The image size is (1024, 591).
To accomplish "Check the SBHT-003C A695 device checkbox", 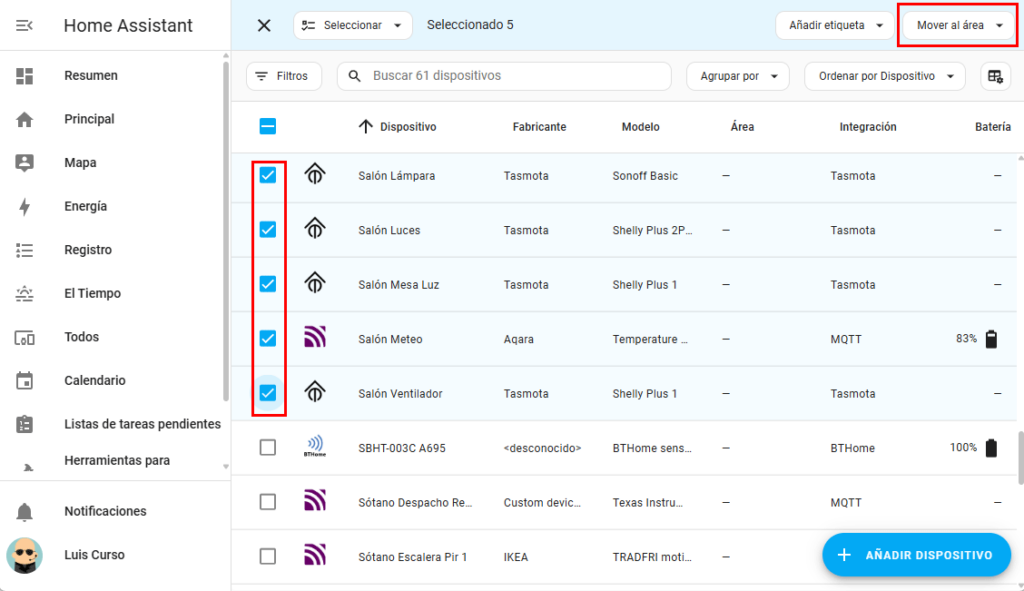I will [268, 448].
